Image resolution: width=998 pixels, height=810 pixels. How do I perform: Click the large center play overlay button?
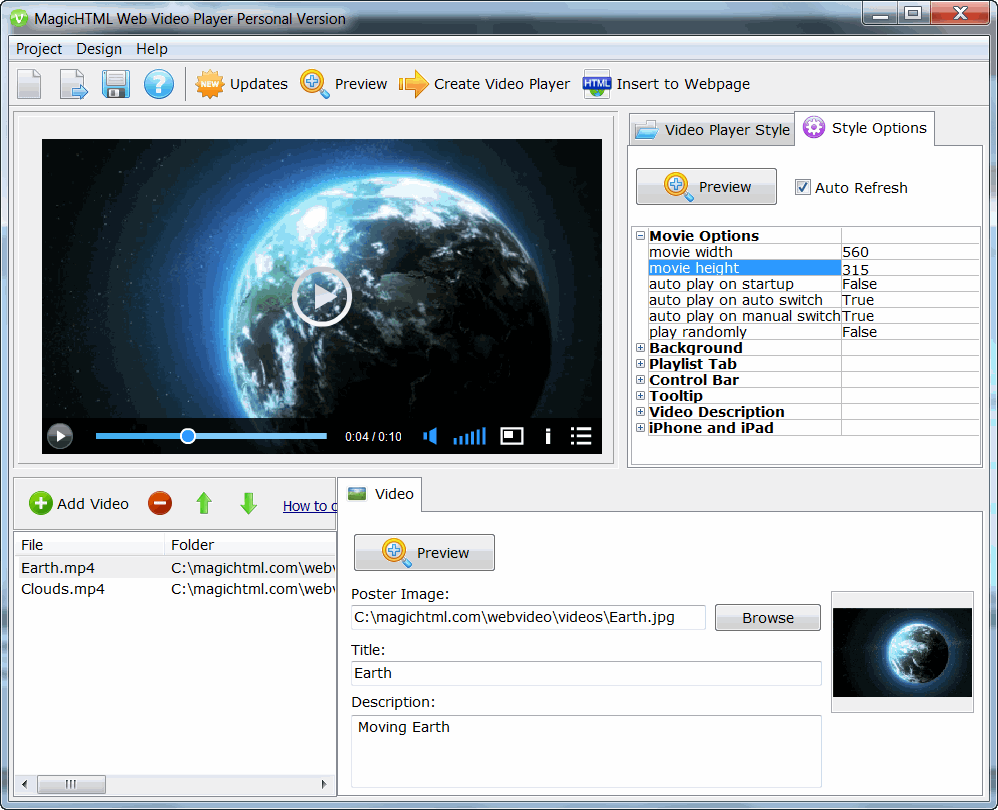point(321,297)
